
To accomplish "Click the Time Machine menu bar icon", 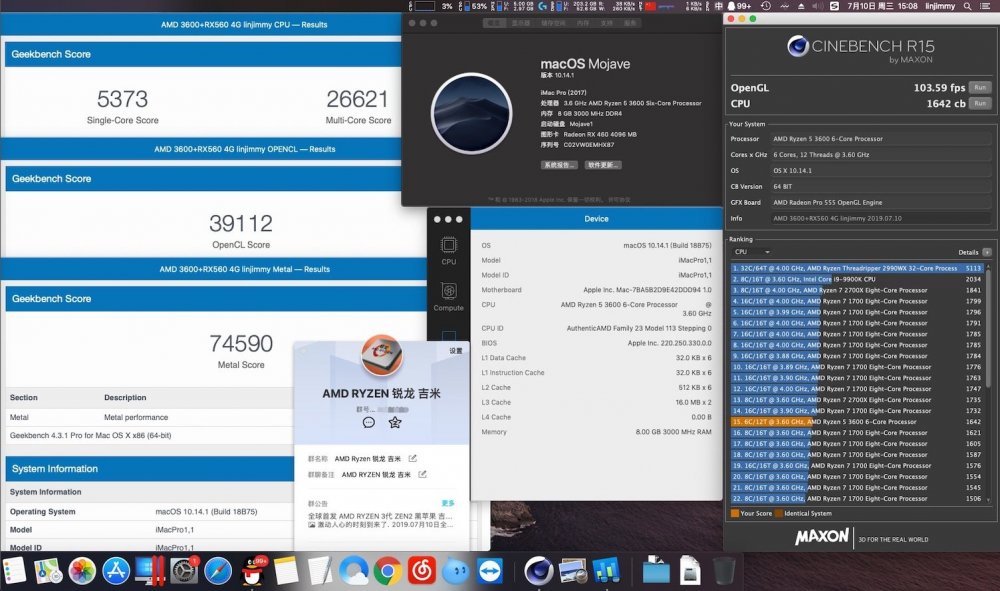I will (x=766, y=6).
